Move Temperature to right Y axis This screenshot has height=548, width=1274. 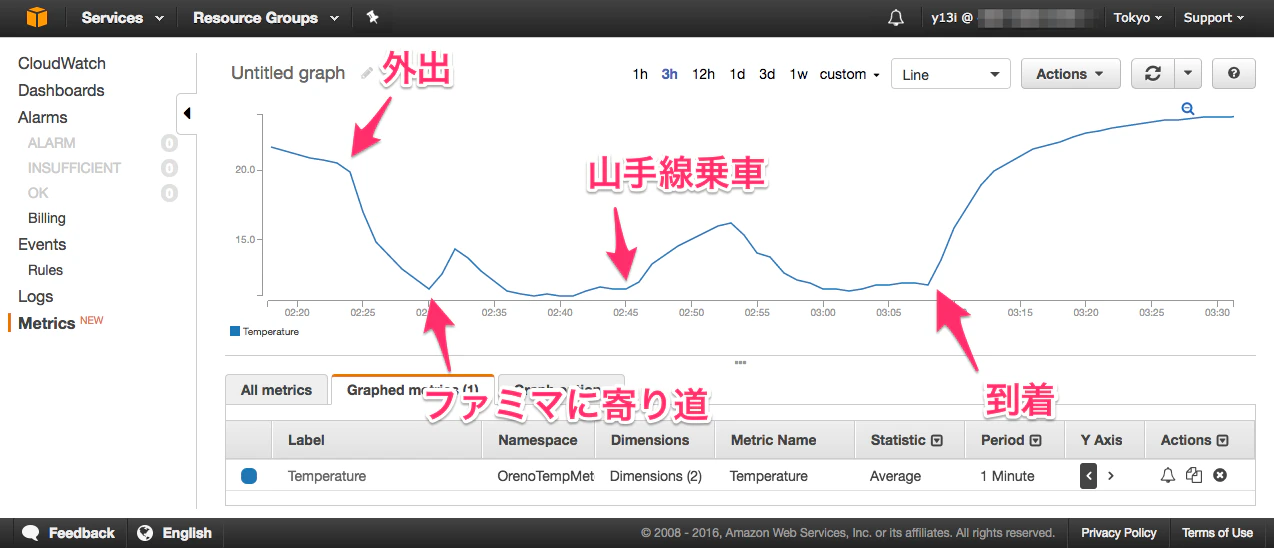click(x=1110, y=476)
